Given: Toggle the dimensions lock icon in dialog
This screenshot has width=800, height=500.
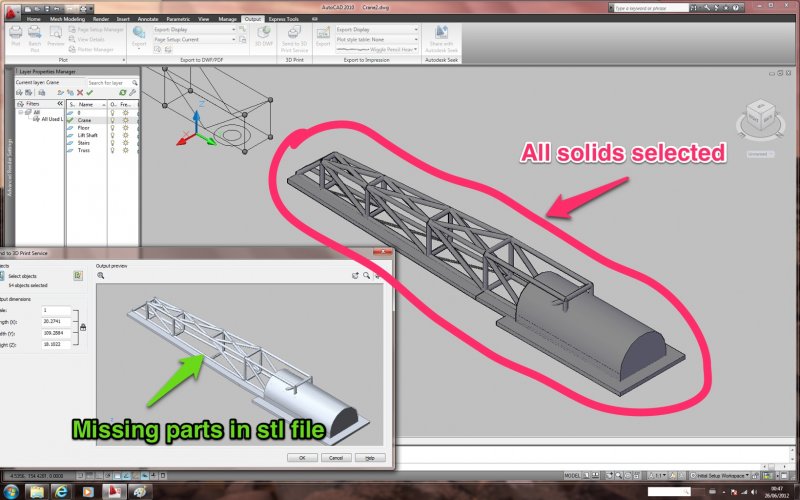Looking at the screenshot, I should 83,327.
